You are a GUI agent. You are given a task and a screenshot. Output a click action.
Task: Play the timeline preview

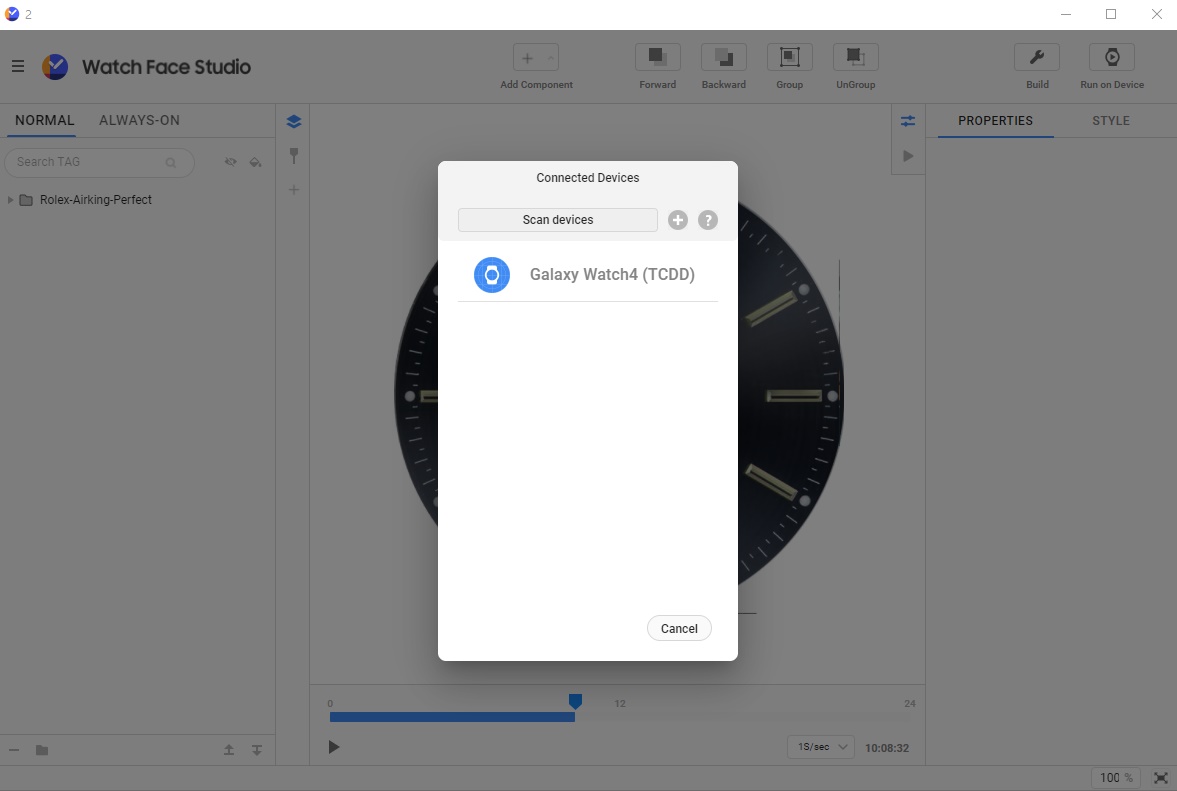point(334,747)
